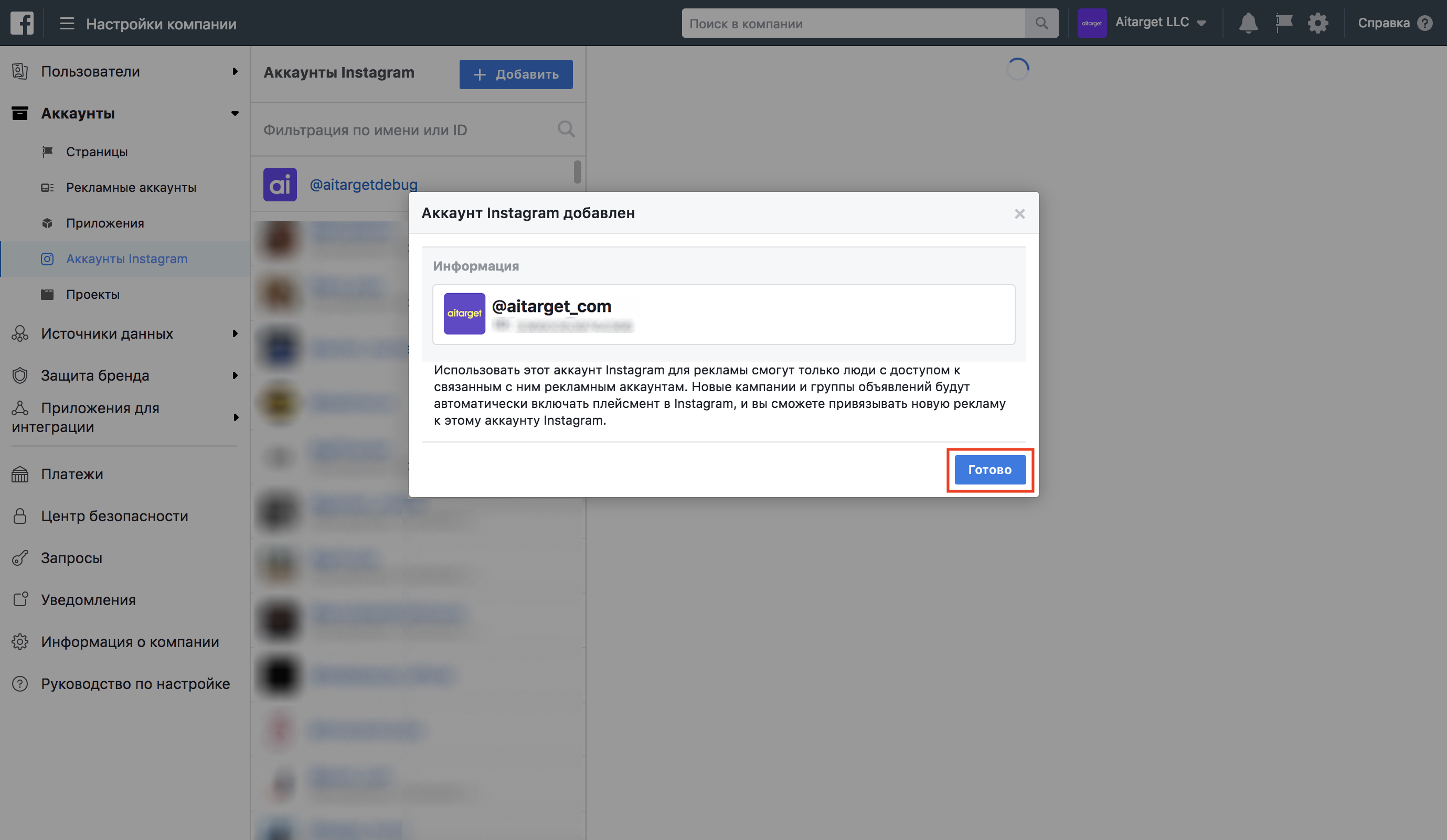Click the Добавить button
The image size is (1447, 840).
pyautogui.click(x=516, y=74)
